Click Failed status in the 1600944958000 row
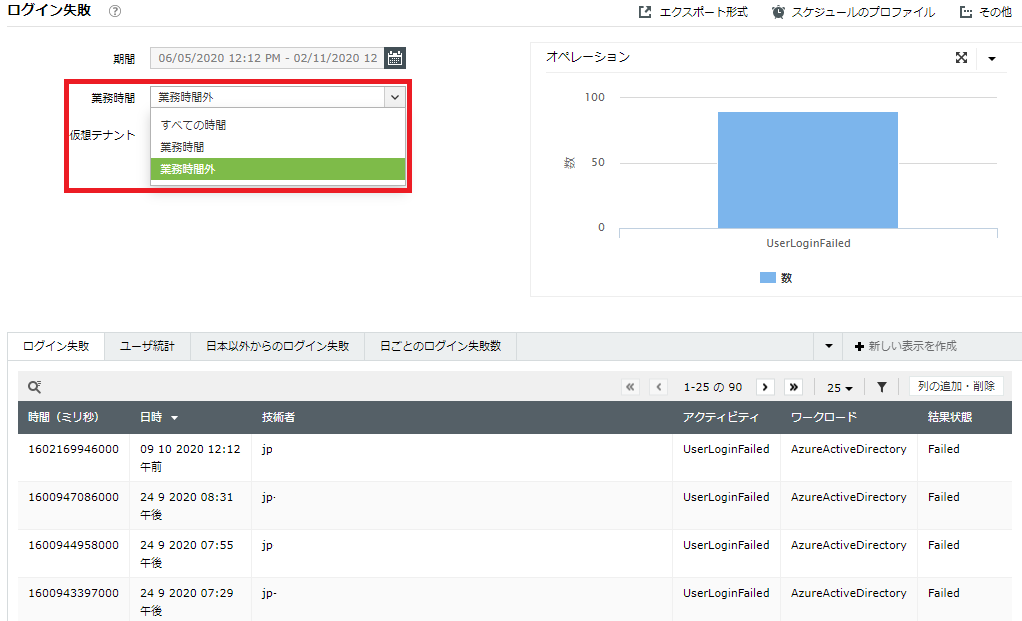1022x621 pixels. (944, 545)
